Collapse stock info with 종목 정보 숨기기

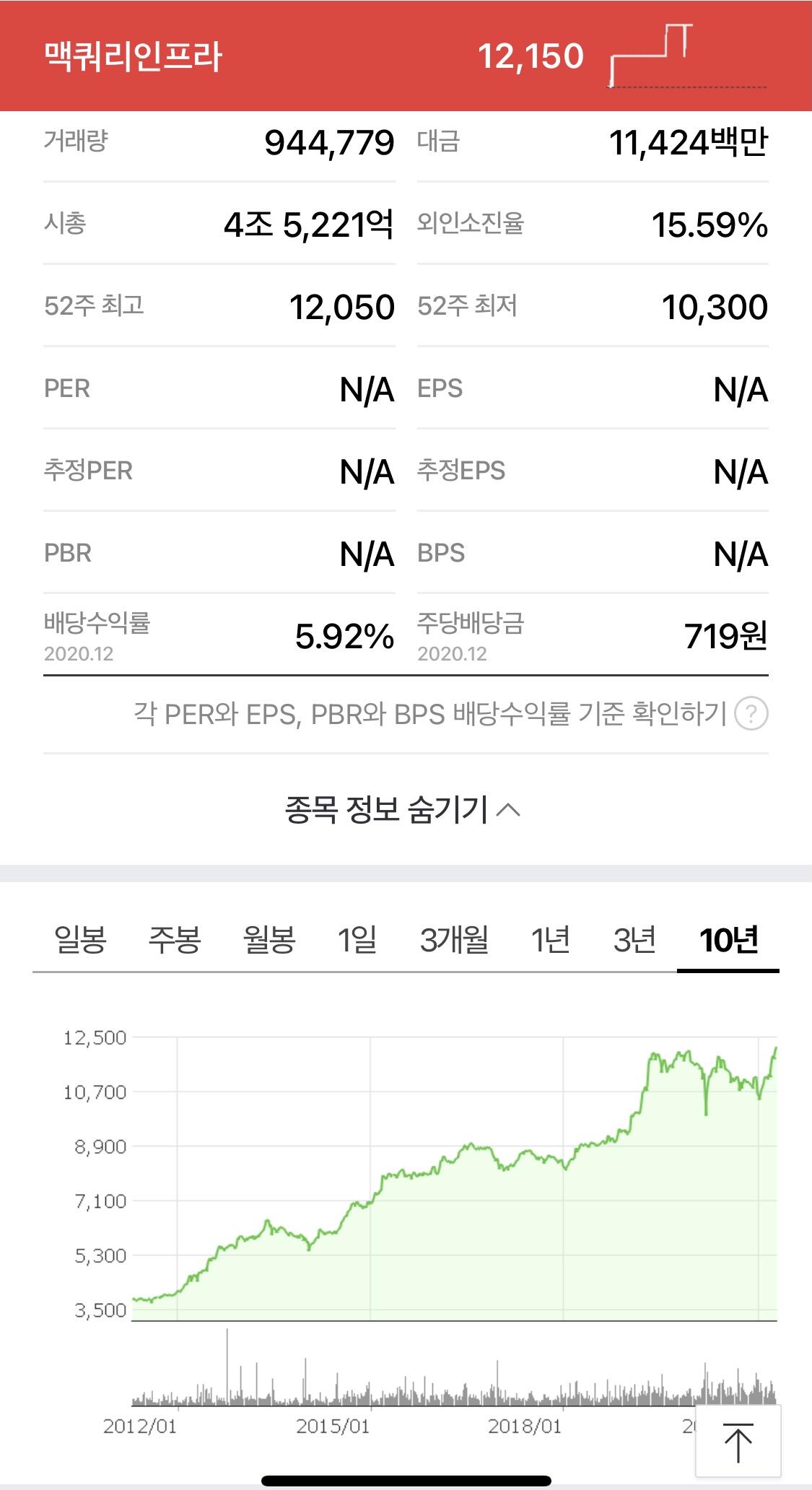tap(403, 809)
